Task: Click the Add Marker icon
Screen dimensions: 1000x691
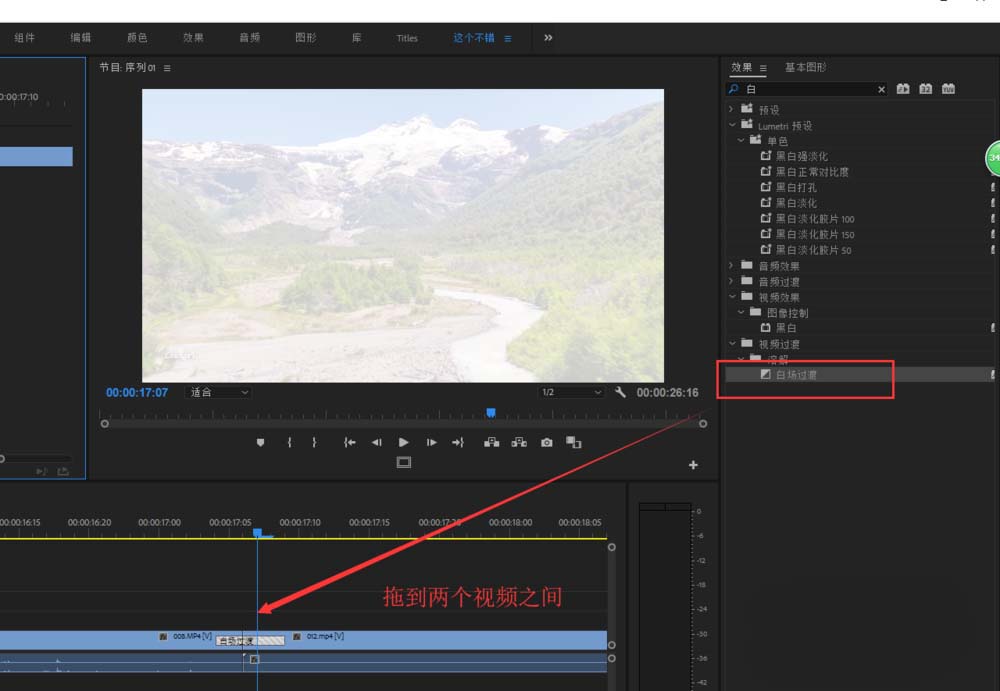Action: tap(260, 442)
